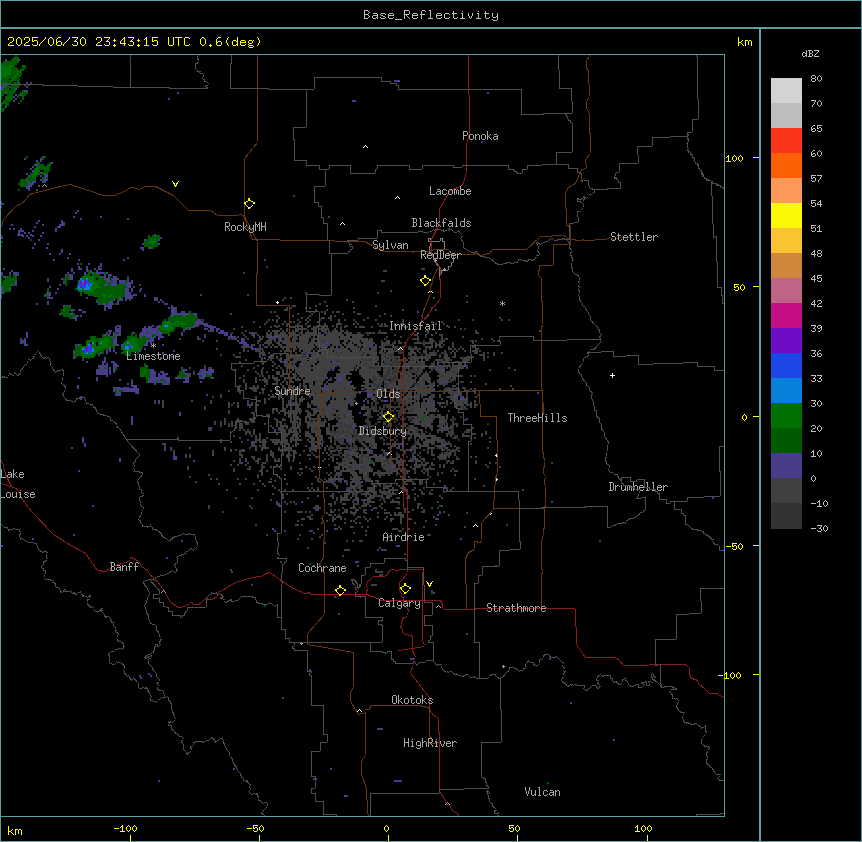Select the 65 dBZ red legend swatch
Viewport: 862px width, 842px height.
point(786,141)
